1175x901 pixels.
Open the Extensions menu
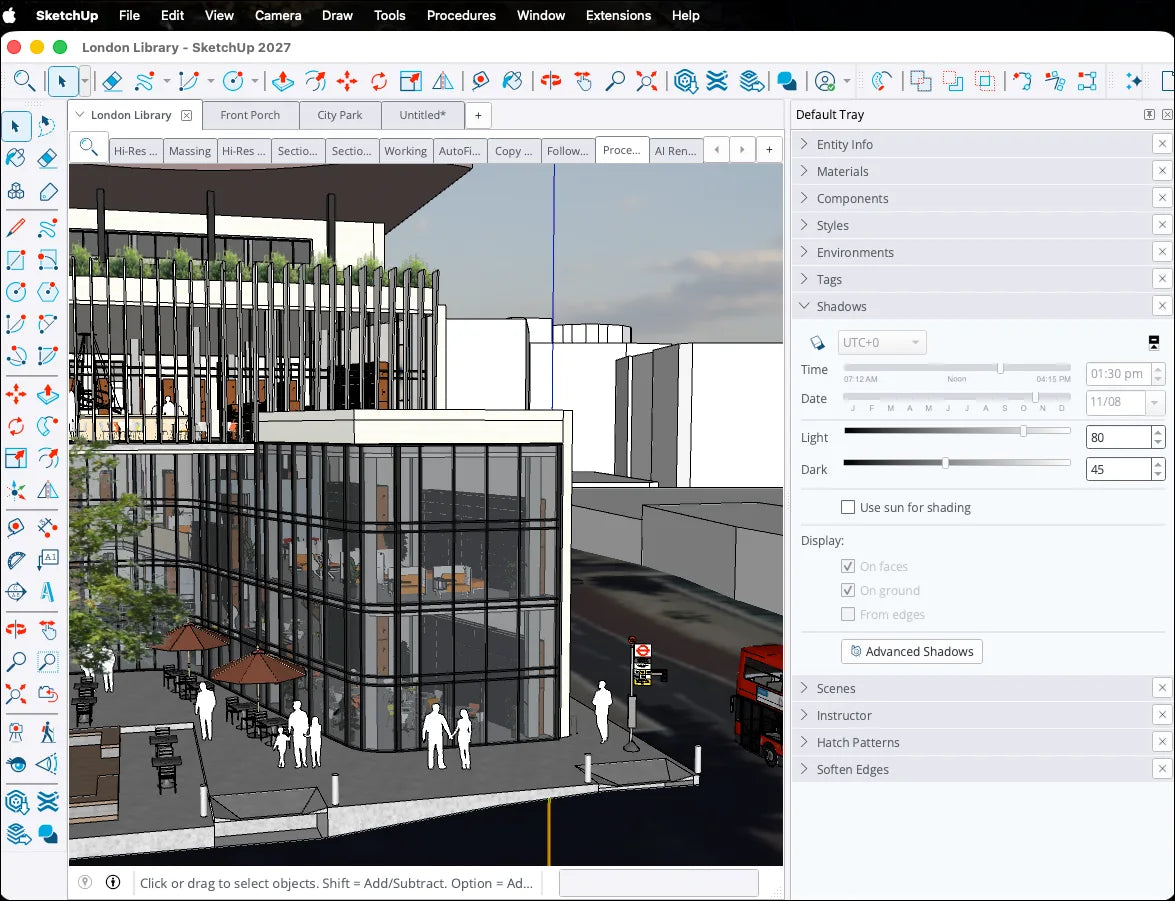click(618, 15)
